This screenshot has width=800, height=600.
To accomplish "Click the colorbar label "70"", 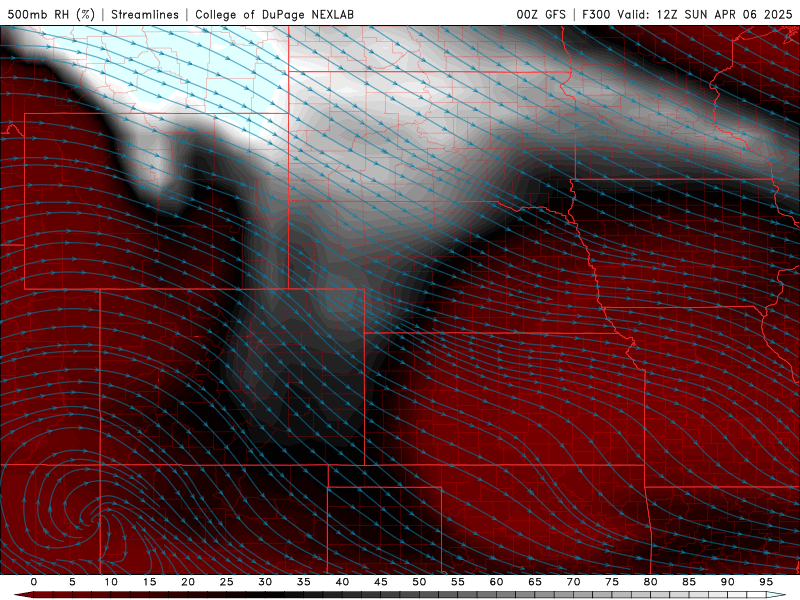I will [x=573, y=582].
